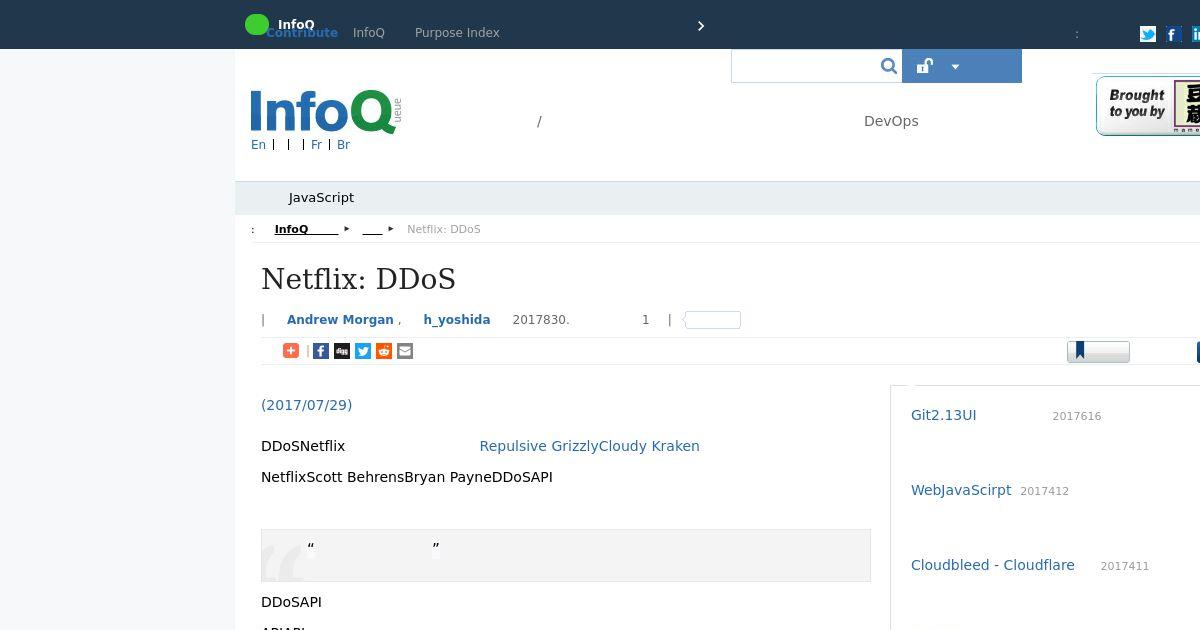This screenshot has width=1200, height=630.
Task: Open Cloudbleed - Cloudflare related article
Action: pos(993,565)
